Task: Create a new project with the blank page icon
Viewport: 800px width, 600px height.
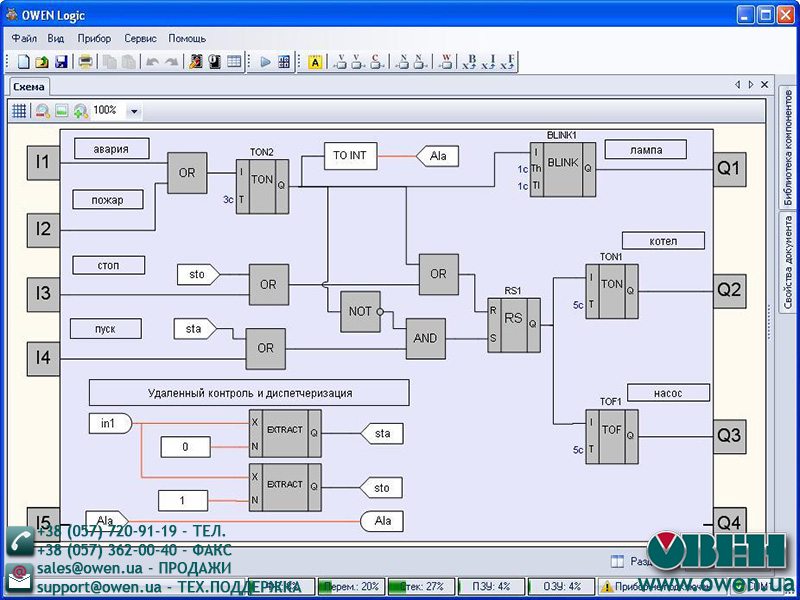Action: click(x=23, y=62)
